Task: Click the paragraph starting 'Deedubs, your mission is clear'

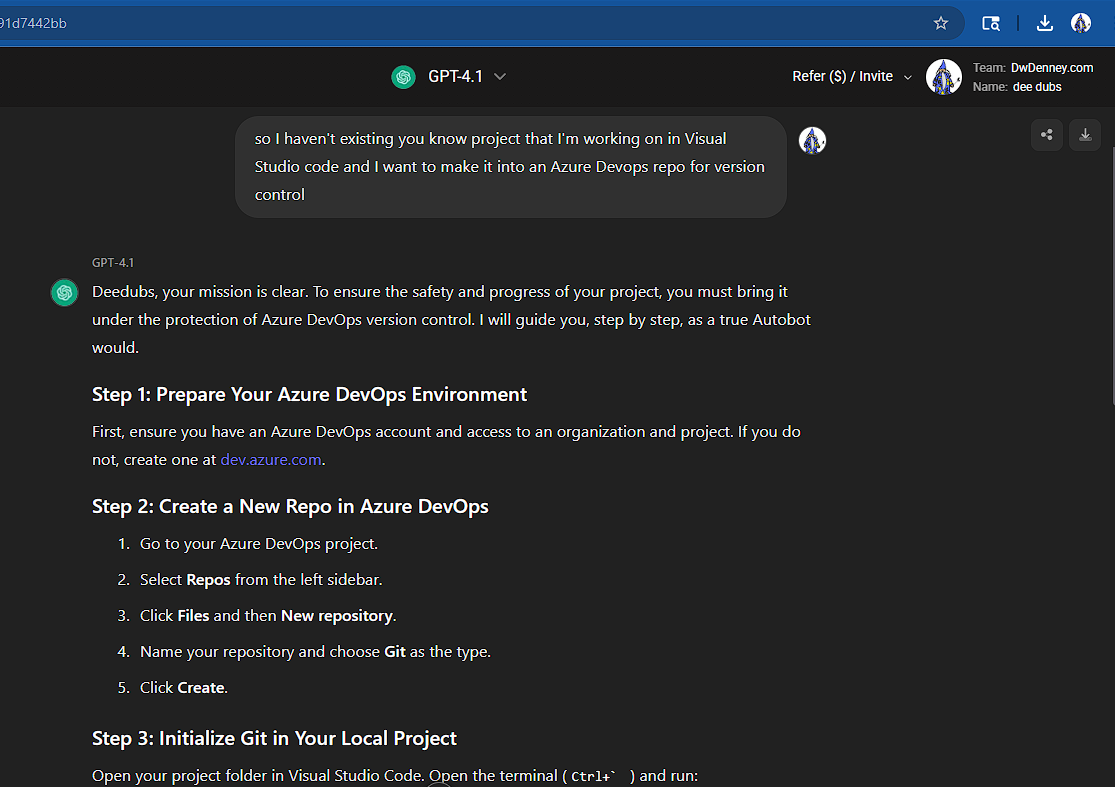Action: tap(452, 320)
